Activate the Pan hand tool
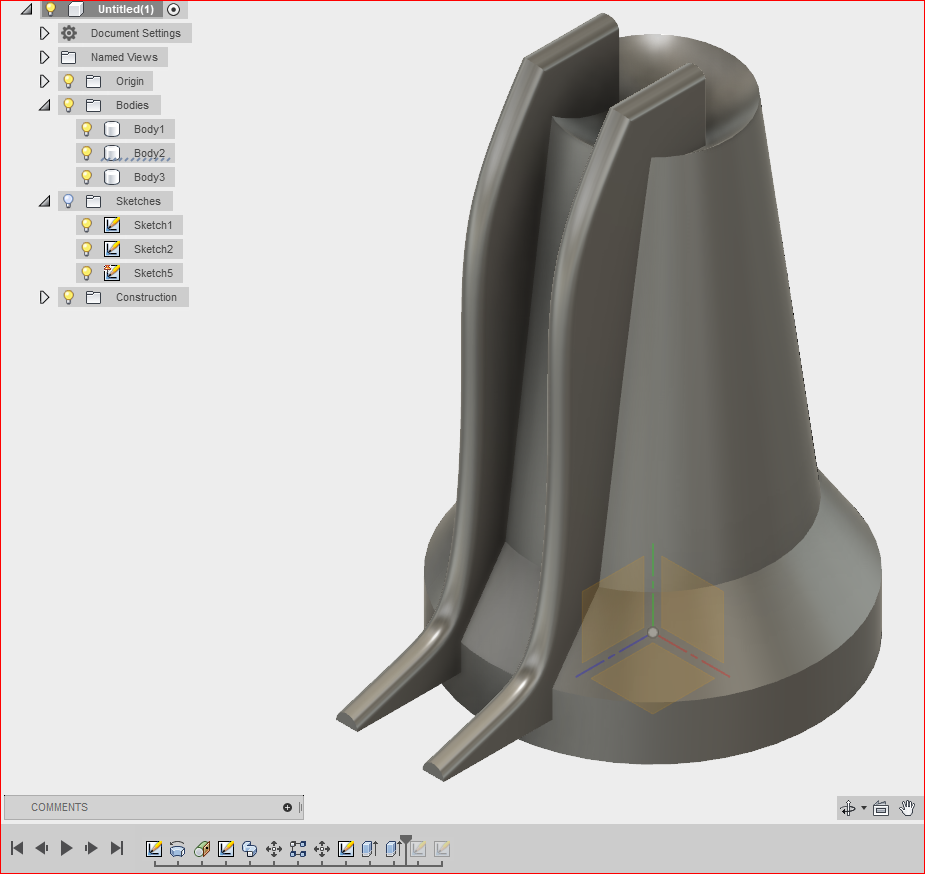 tap(907, 808)
